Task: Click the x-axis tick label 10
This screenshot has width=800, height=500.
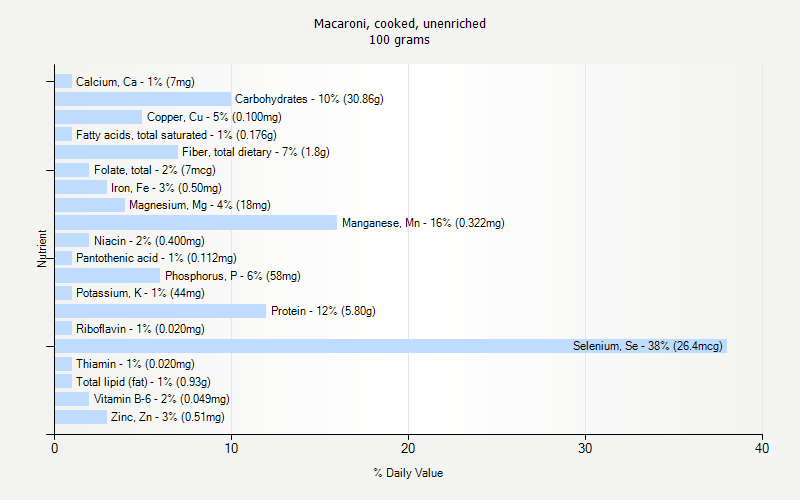Action: pyautogui.click(x=231, y=448)
